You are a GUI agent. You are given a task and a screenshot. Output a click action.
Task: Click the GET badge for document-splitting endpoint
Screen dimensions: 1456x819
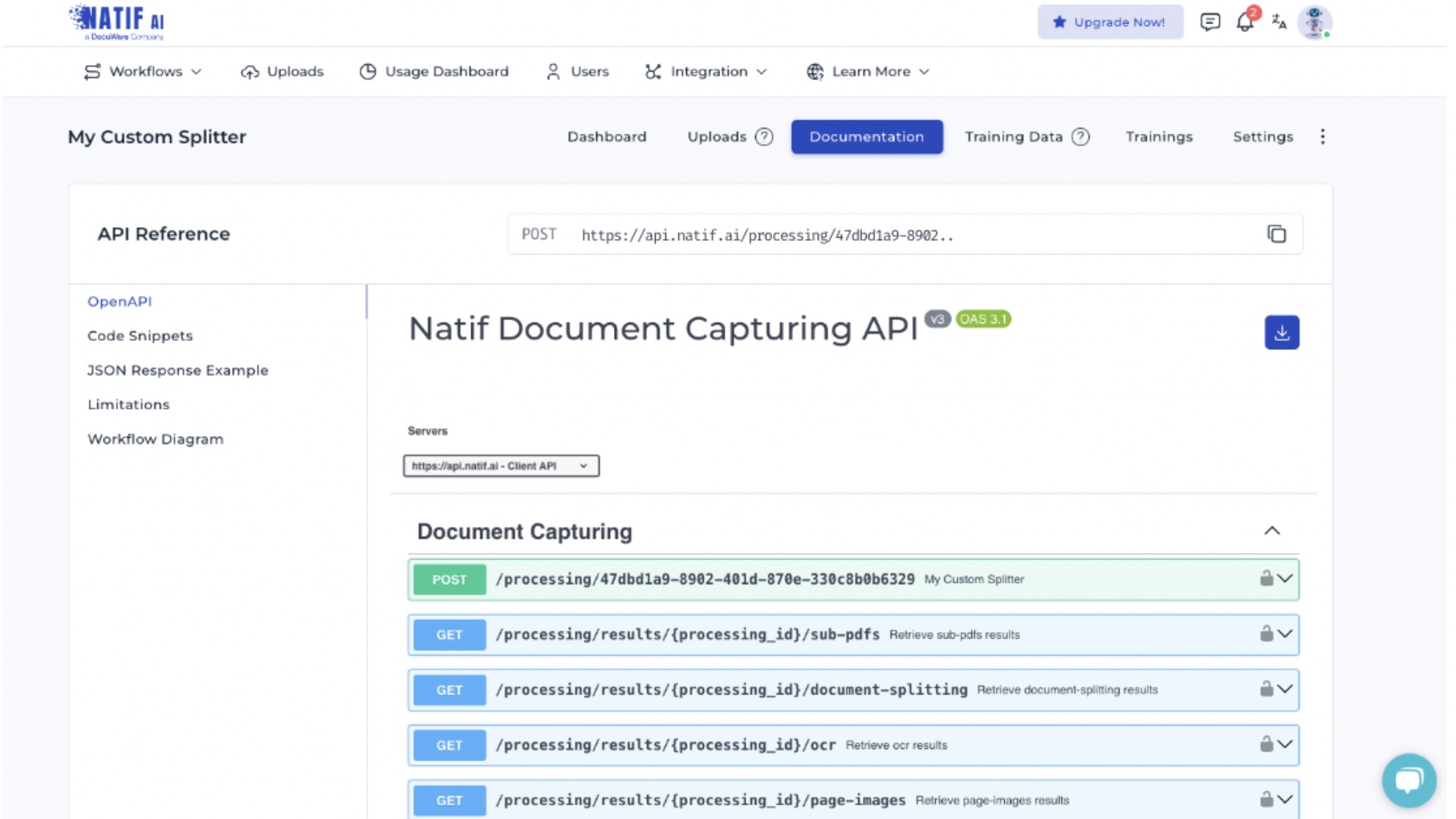(449, 690)
